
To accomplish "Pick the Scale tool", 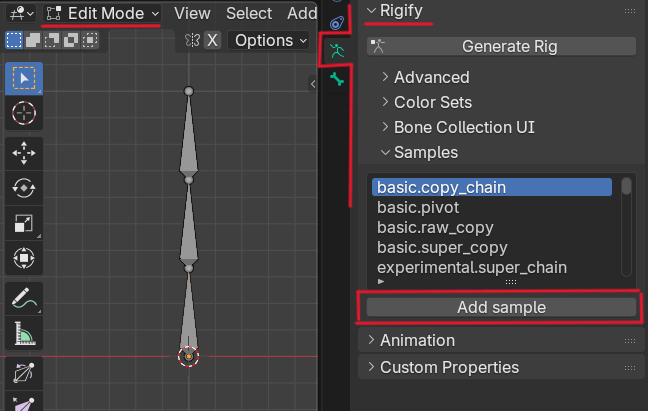I will pos(23,223).
